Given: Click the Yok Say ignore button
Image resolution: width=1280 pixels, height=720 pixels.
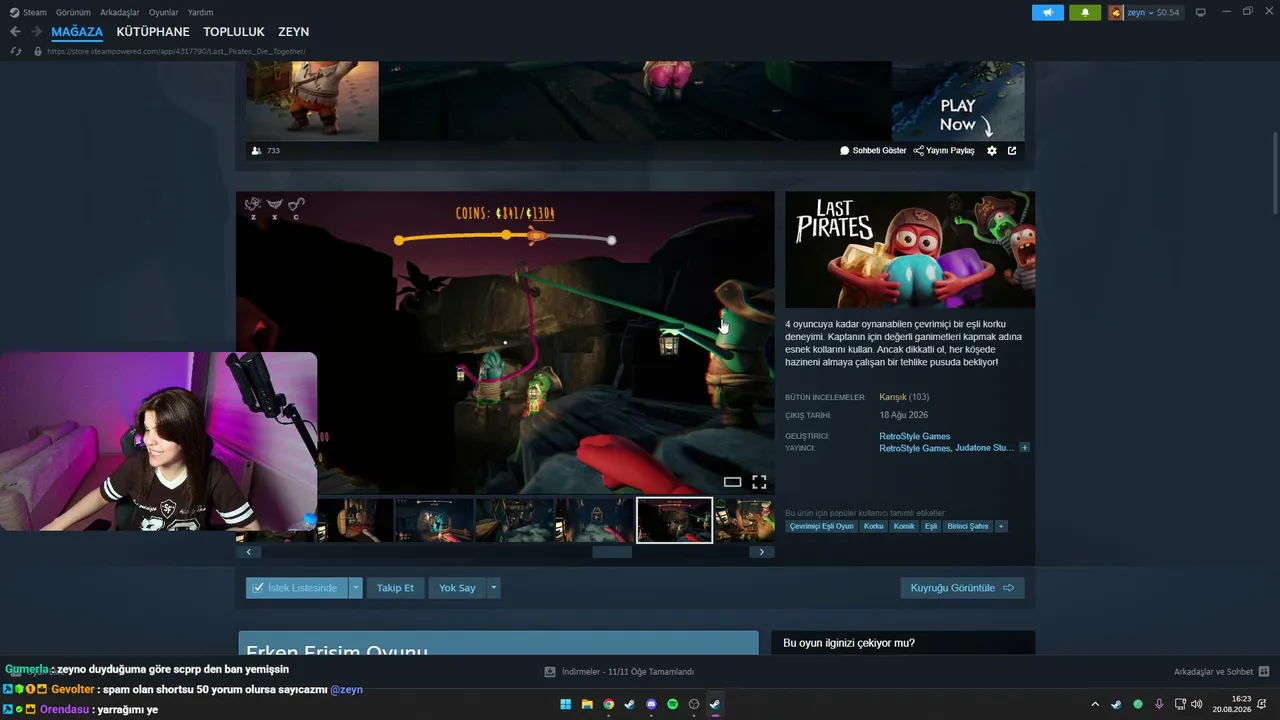Looking at the screenshot, I should (457, 588).
